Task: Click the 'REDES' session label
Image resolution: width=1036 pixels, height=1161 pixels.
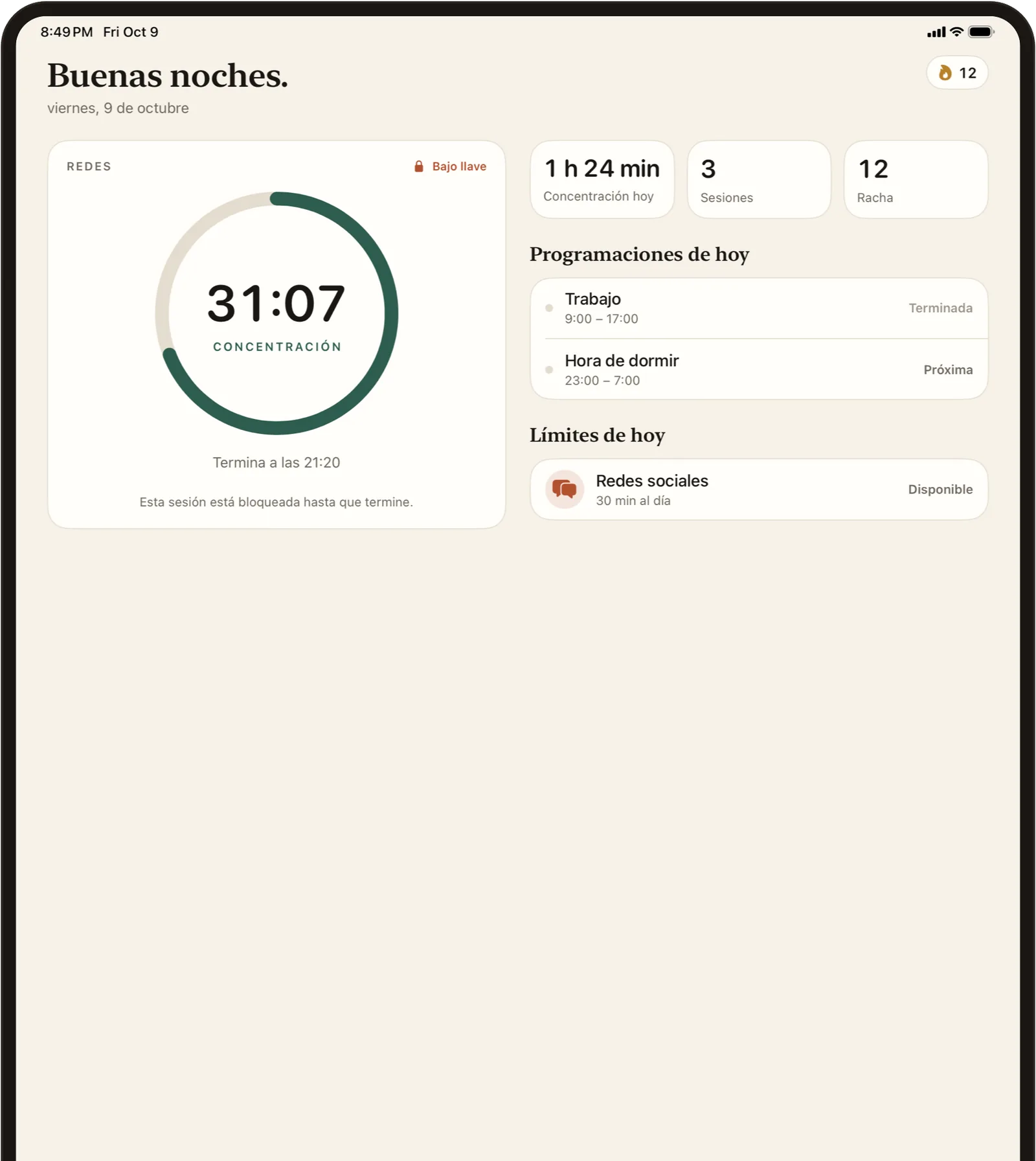Action: pos(89,166)
